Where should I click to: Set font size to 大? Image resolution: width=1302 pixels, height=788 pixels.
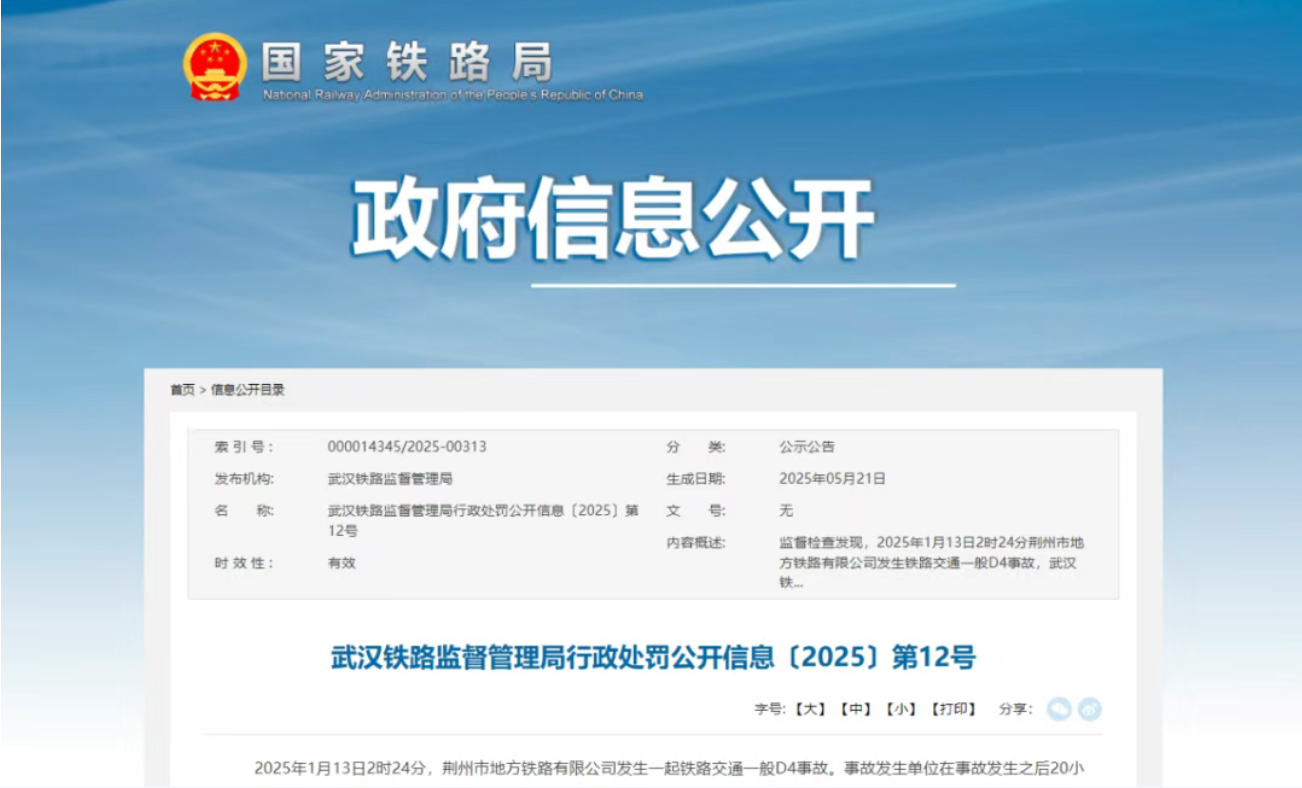[x=811, y=709]
